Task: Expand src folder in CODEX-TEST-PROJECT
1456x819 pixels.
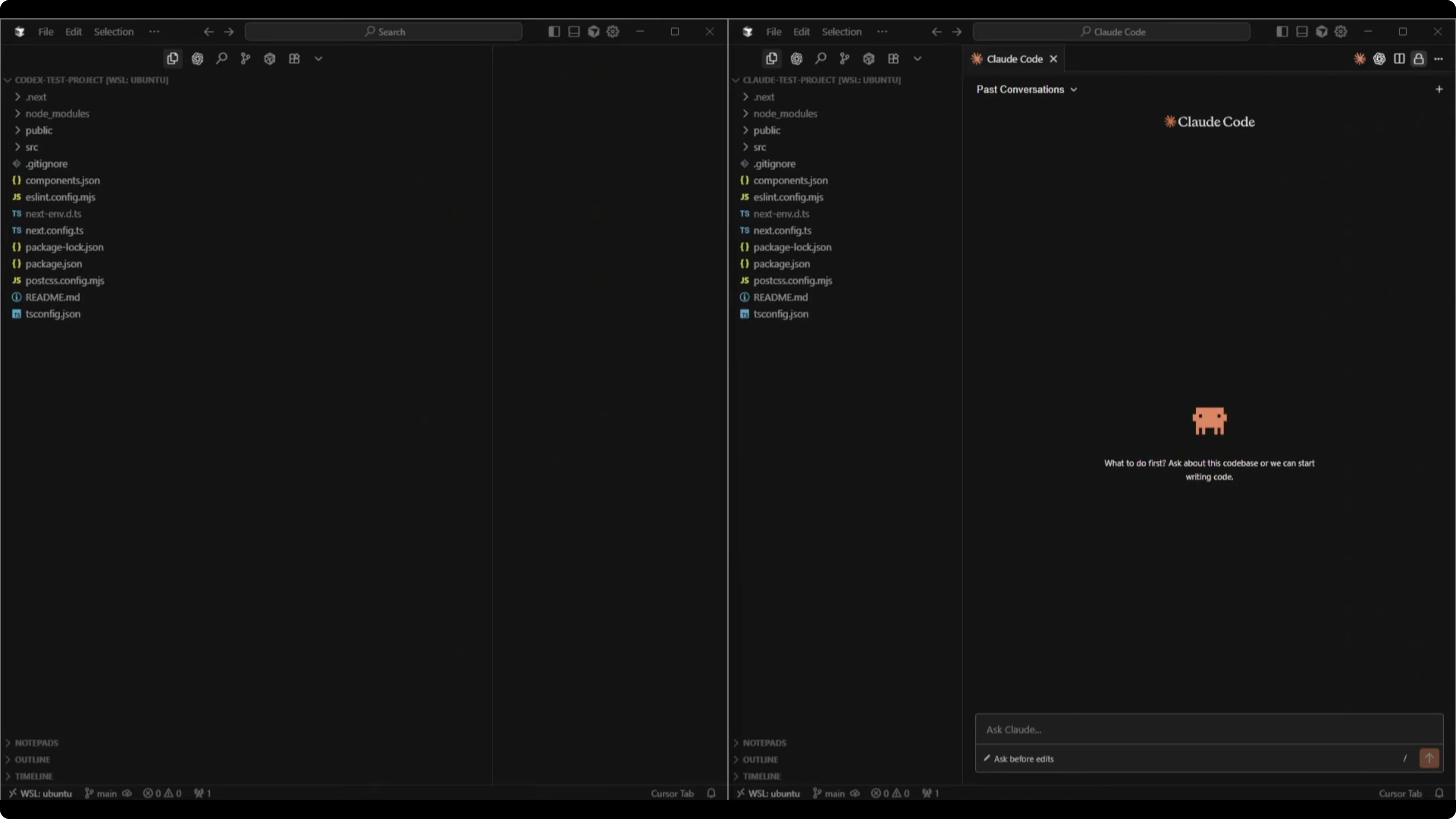Action: pyautogui.click(x=31, y=147)
